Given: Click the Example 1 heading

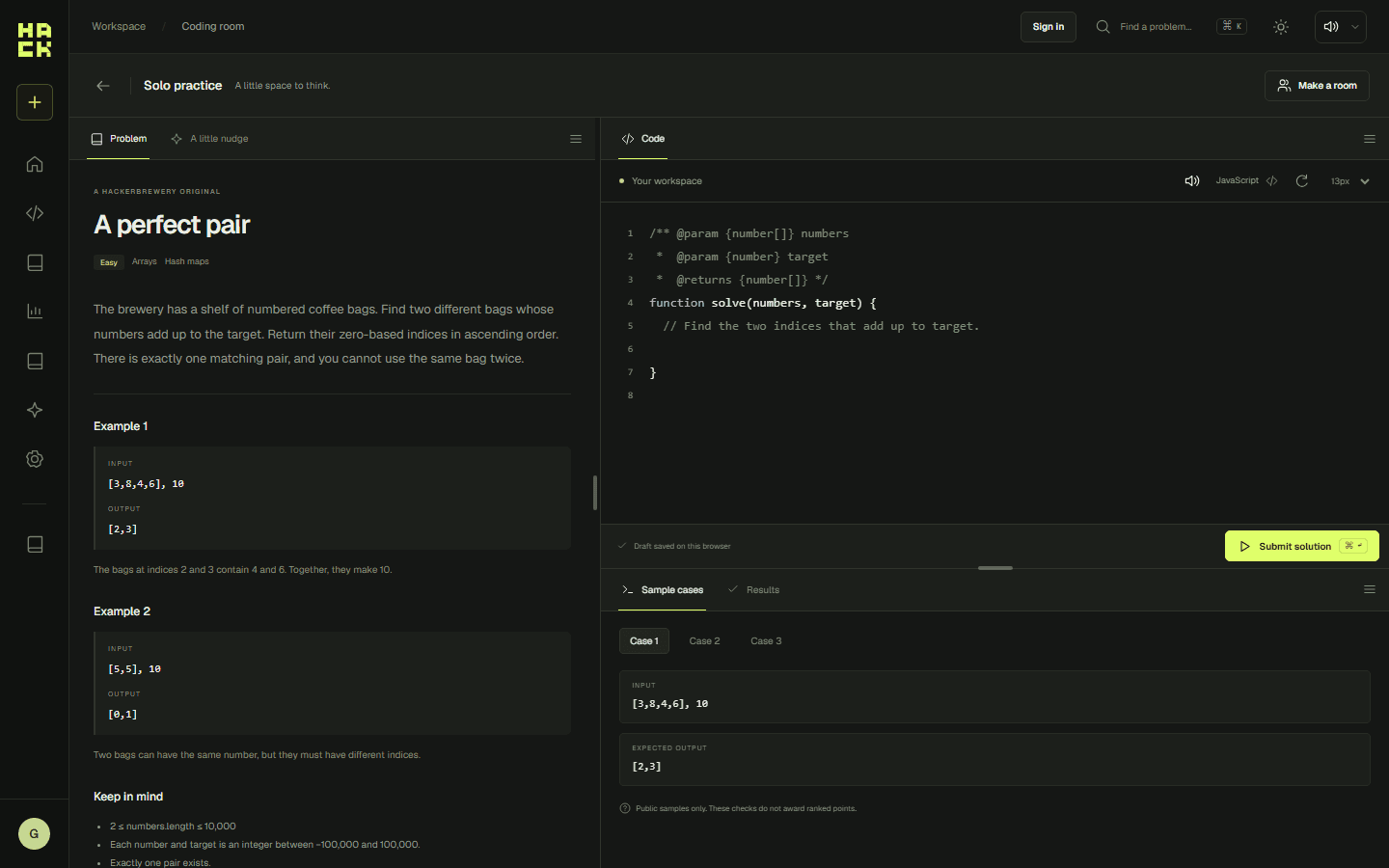Looking at the screenshot, I should (x=121, y=426).
